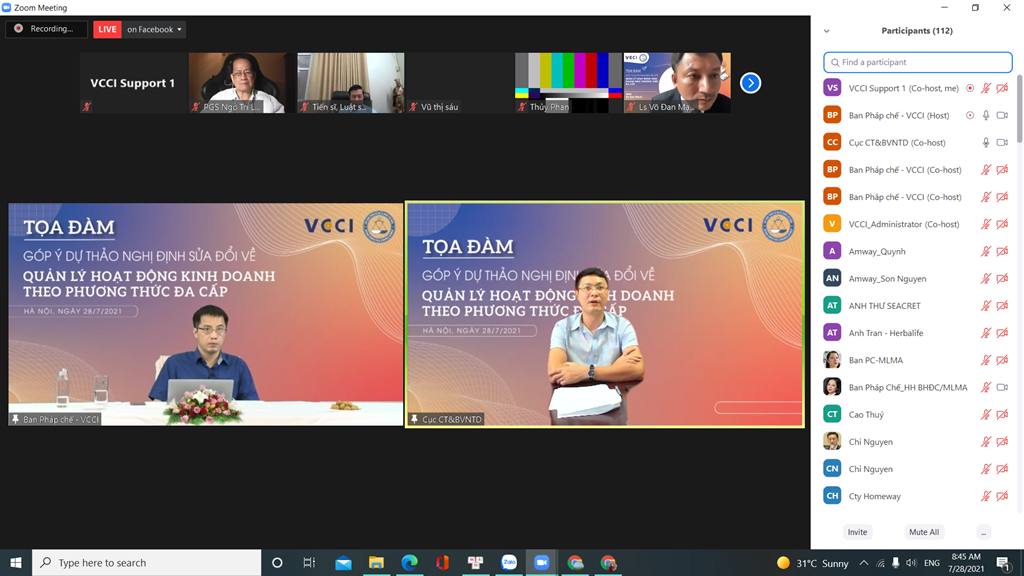The height and width of the screenshot is (576, 1024).
Task: Collapse the Participants panel chevron
Action: click(826, 31)
